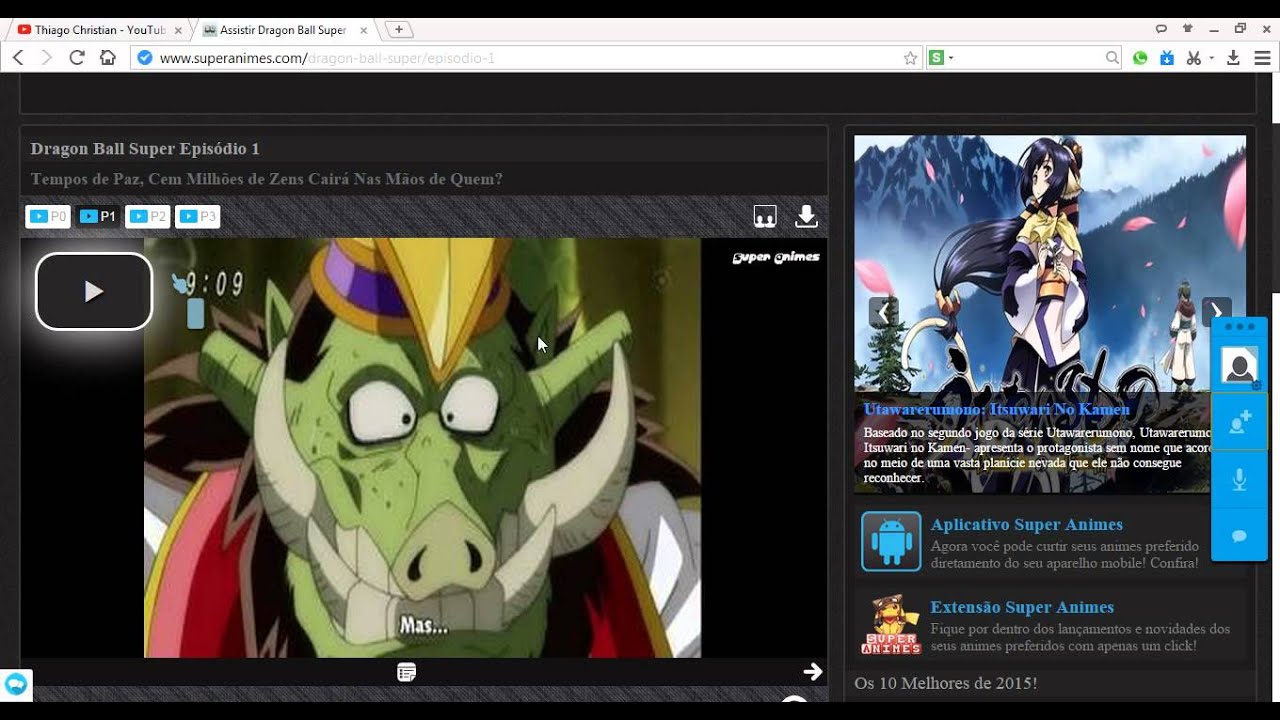Bookmark the page with the star icon
1280x720 pixels.
tap(910, 58)
